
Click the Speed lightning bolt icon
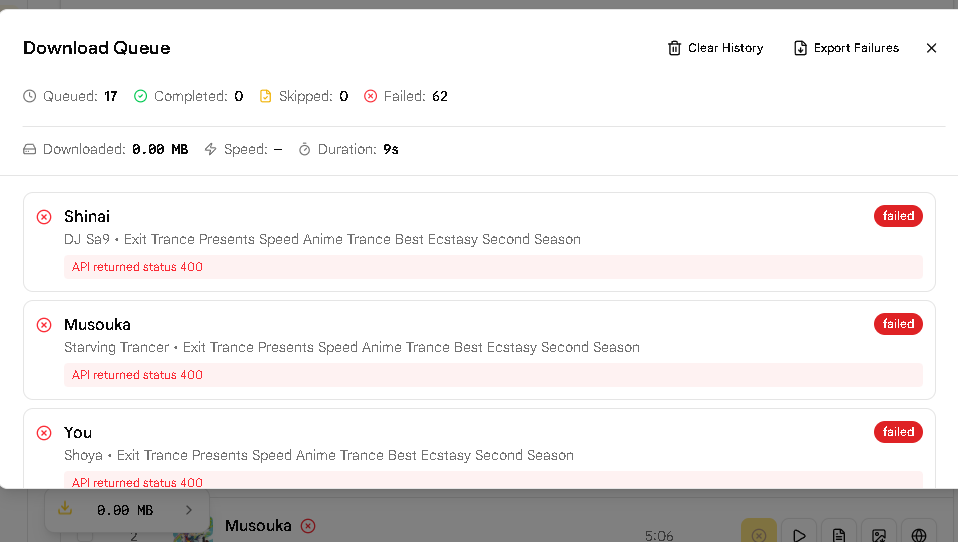coord(210,150)
